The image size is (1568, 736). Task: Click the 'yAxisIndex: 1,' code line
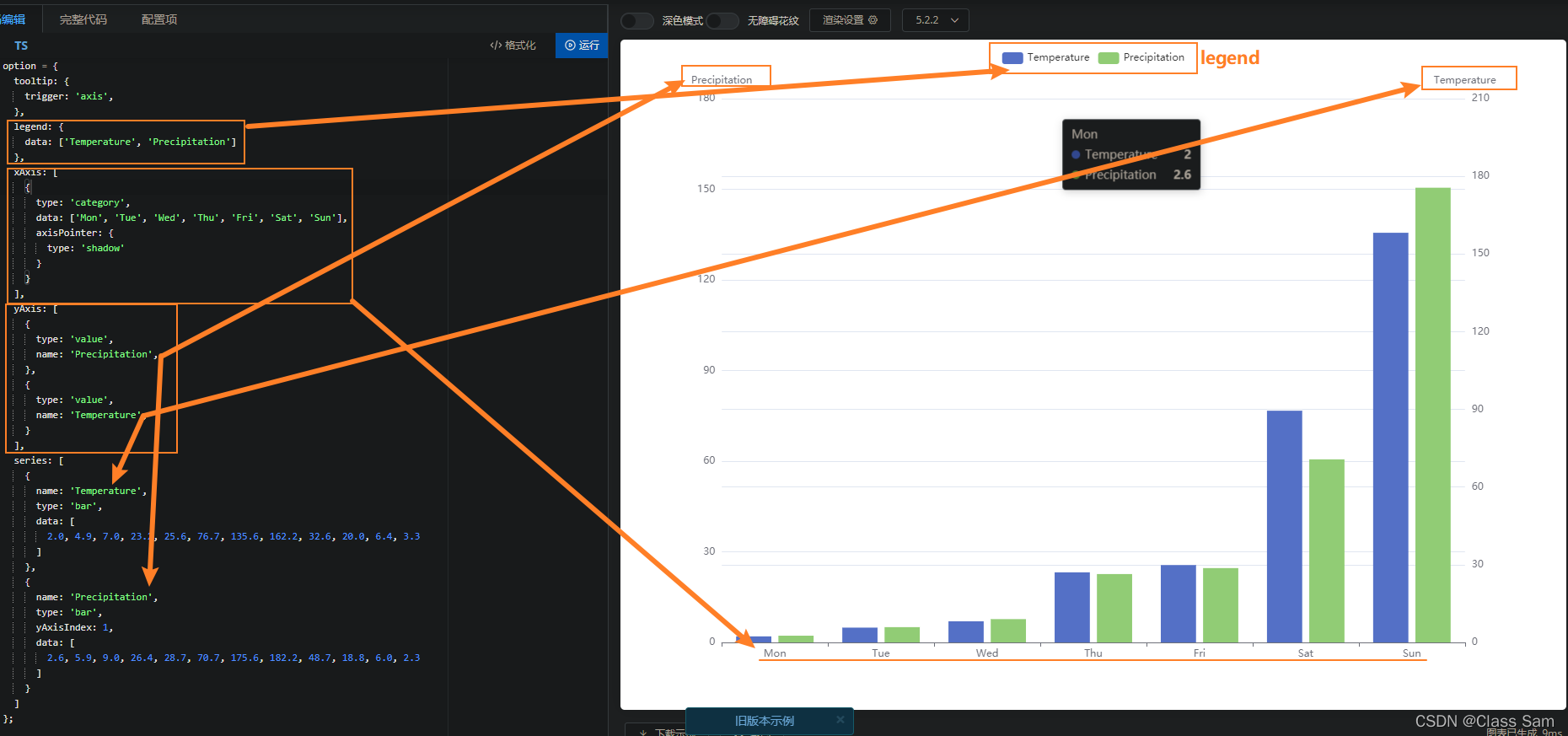[x=75, y=627]
